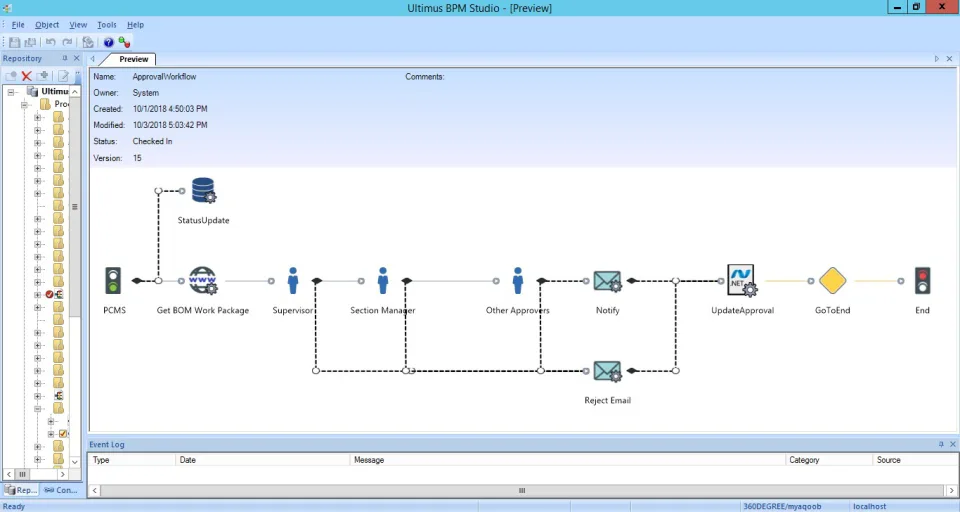This screenshot has height=512, width=960.
Task: Click the GoToEnd yellow diamond junction
Action: tap(832, 280)
